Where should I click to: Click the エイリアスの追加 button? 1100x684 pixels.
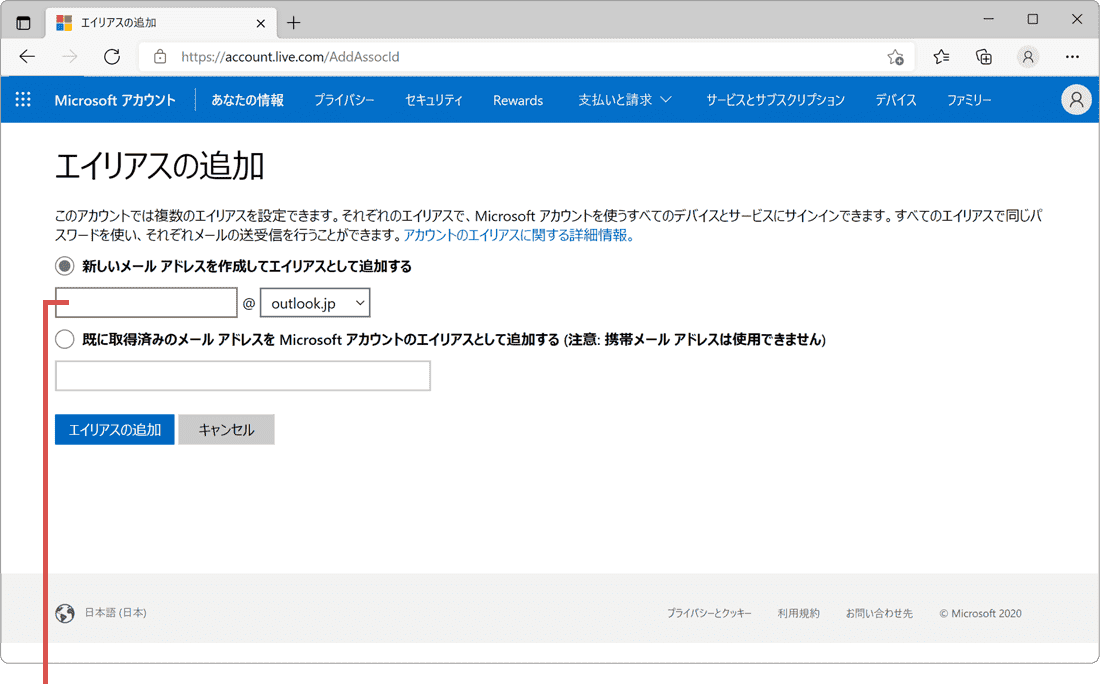click(114, 429)
